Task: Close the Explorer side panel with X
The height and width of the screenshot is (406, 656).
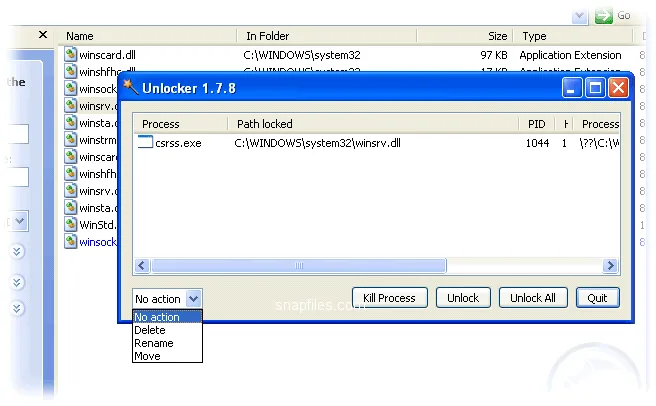Action: [x=43, y=35]
